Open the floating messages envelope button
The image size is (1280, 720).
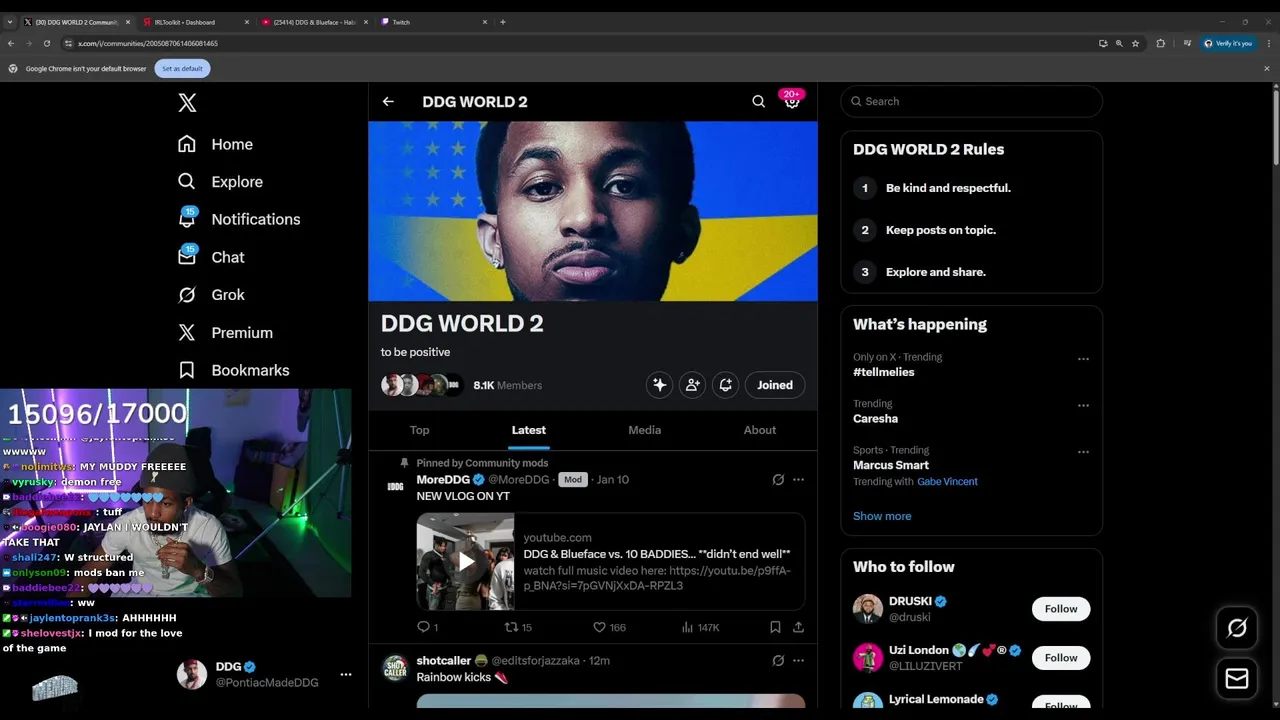[1237, 679]
